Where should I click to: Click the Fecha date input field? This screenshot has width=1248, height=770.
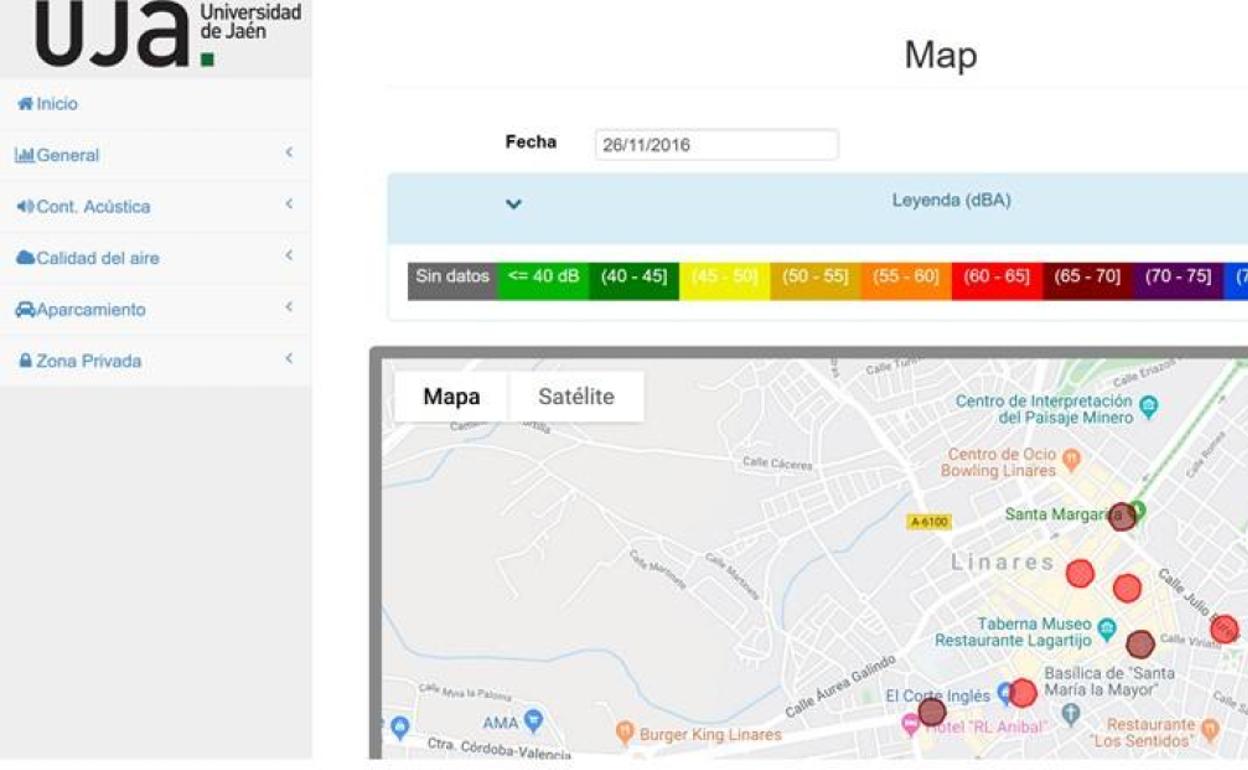(716, 145)
